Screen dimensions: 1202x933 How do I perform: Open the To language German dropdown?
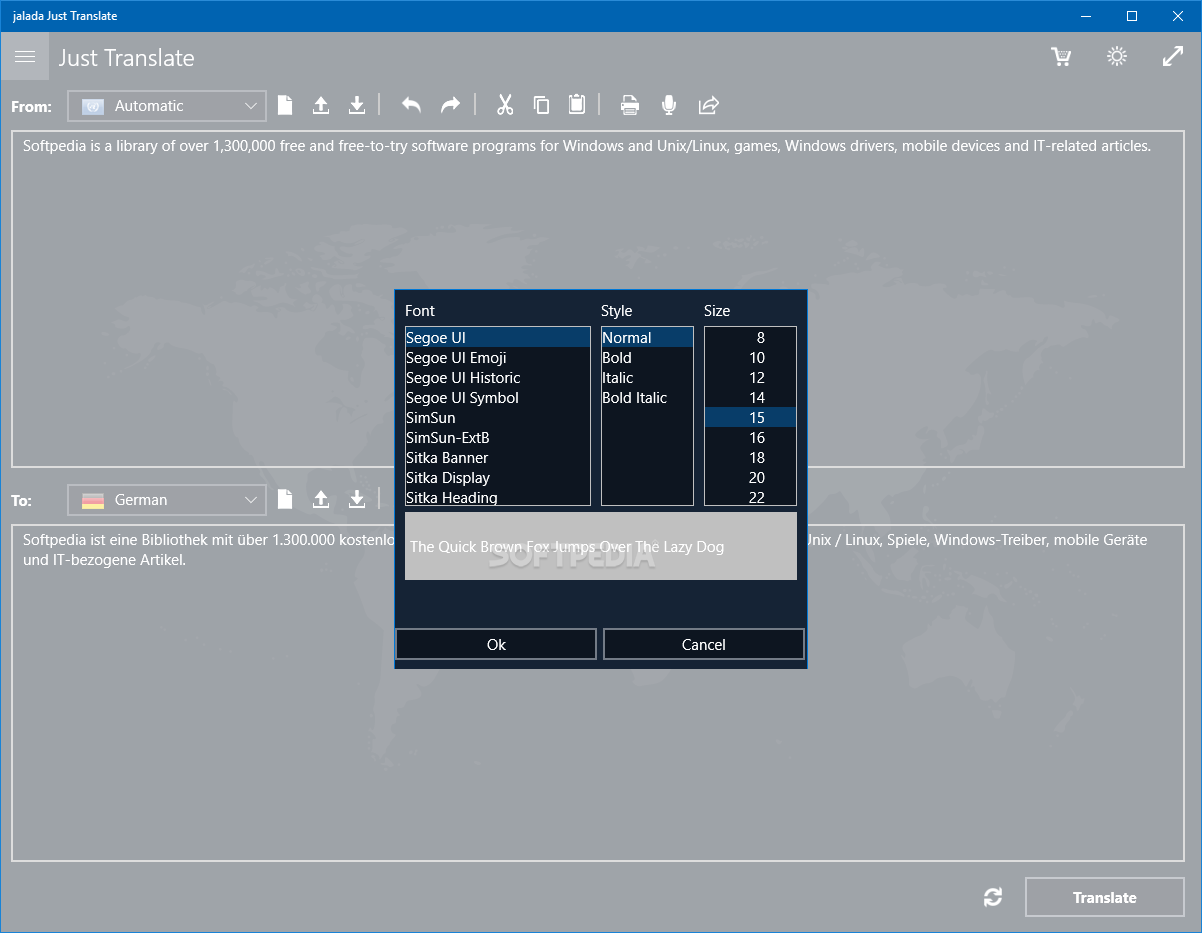pos(167,500)
